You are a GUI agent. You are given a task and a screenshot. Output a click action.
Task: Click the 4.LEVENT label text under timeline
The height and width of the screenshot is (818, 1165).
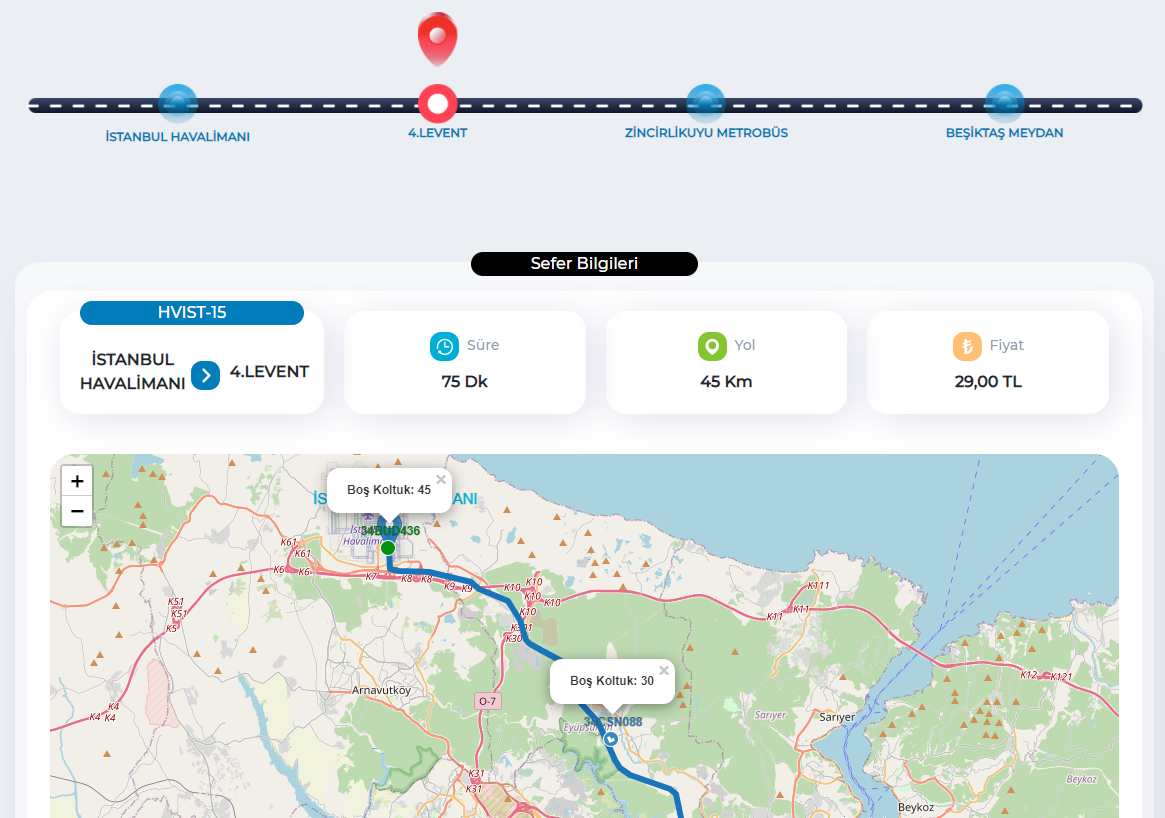pos(438,133)
